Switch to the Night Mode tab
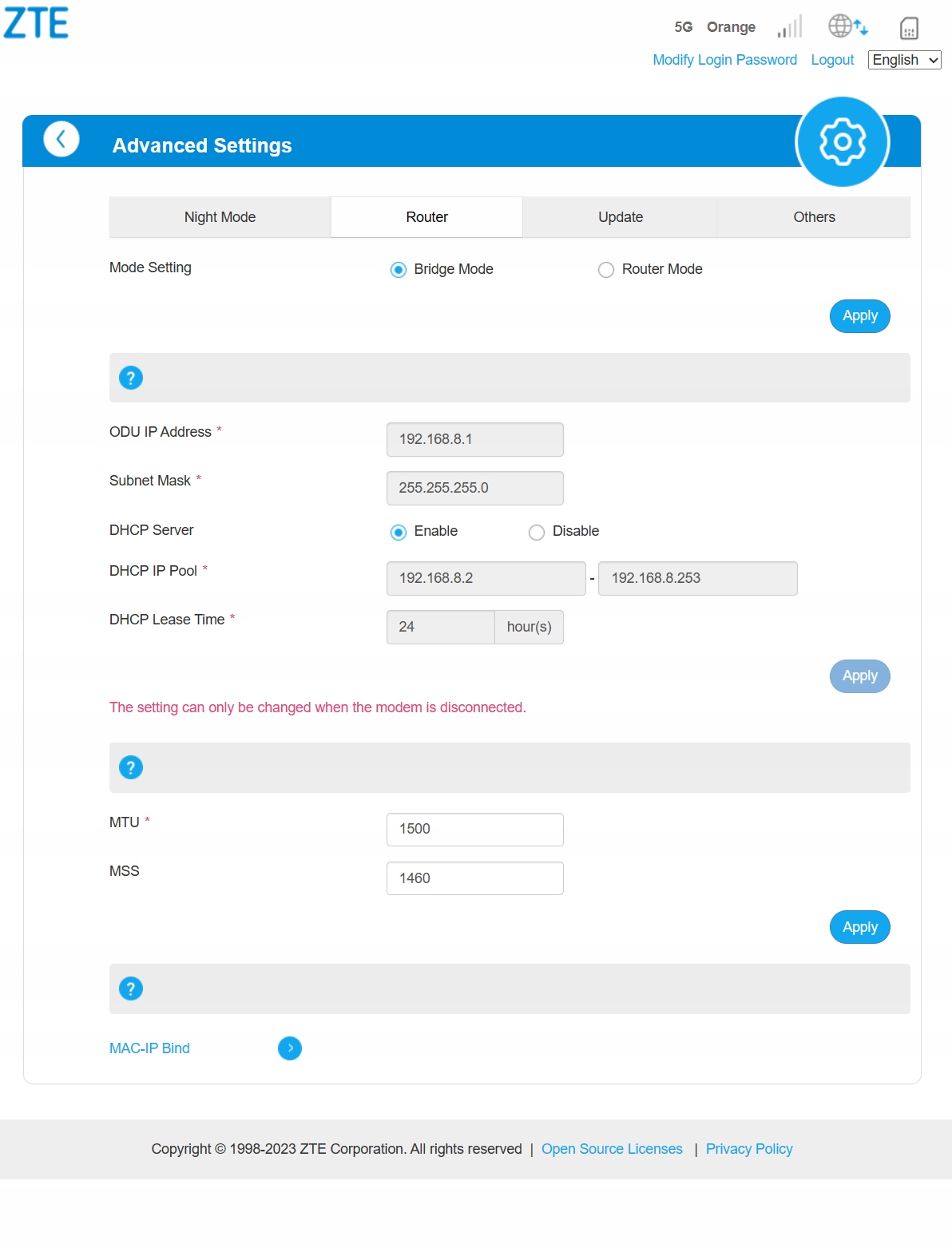Viewport: 952px width, 1248px height. (220, 217)
